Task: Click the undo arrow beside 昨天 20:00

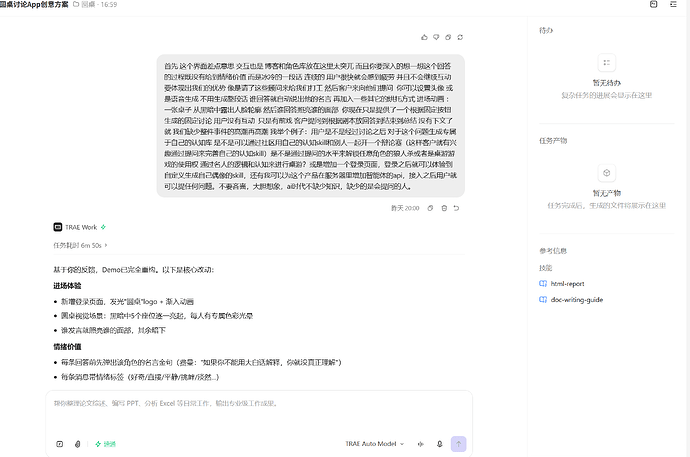Action: coord(456,208)
